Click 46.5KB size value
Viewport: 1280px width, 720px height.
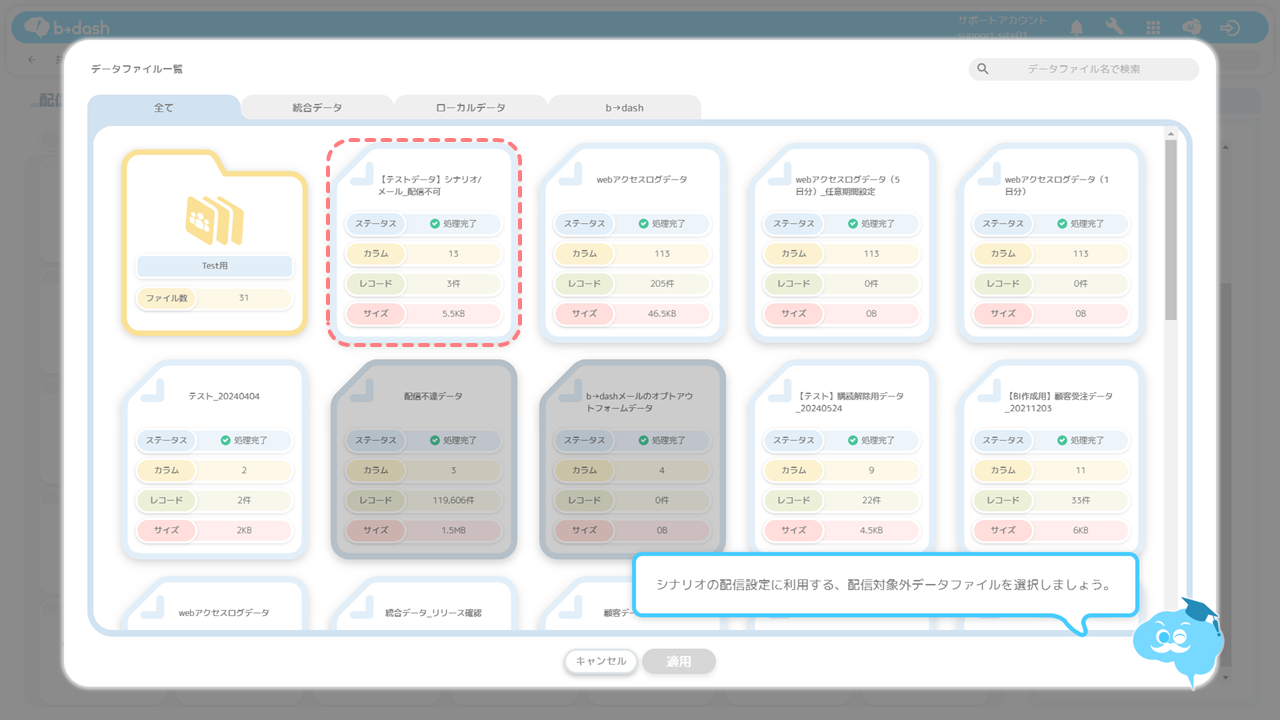click(662, 314)
